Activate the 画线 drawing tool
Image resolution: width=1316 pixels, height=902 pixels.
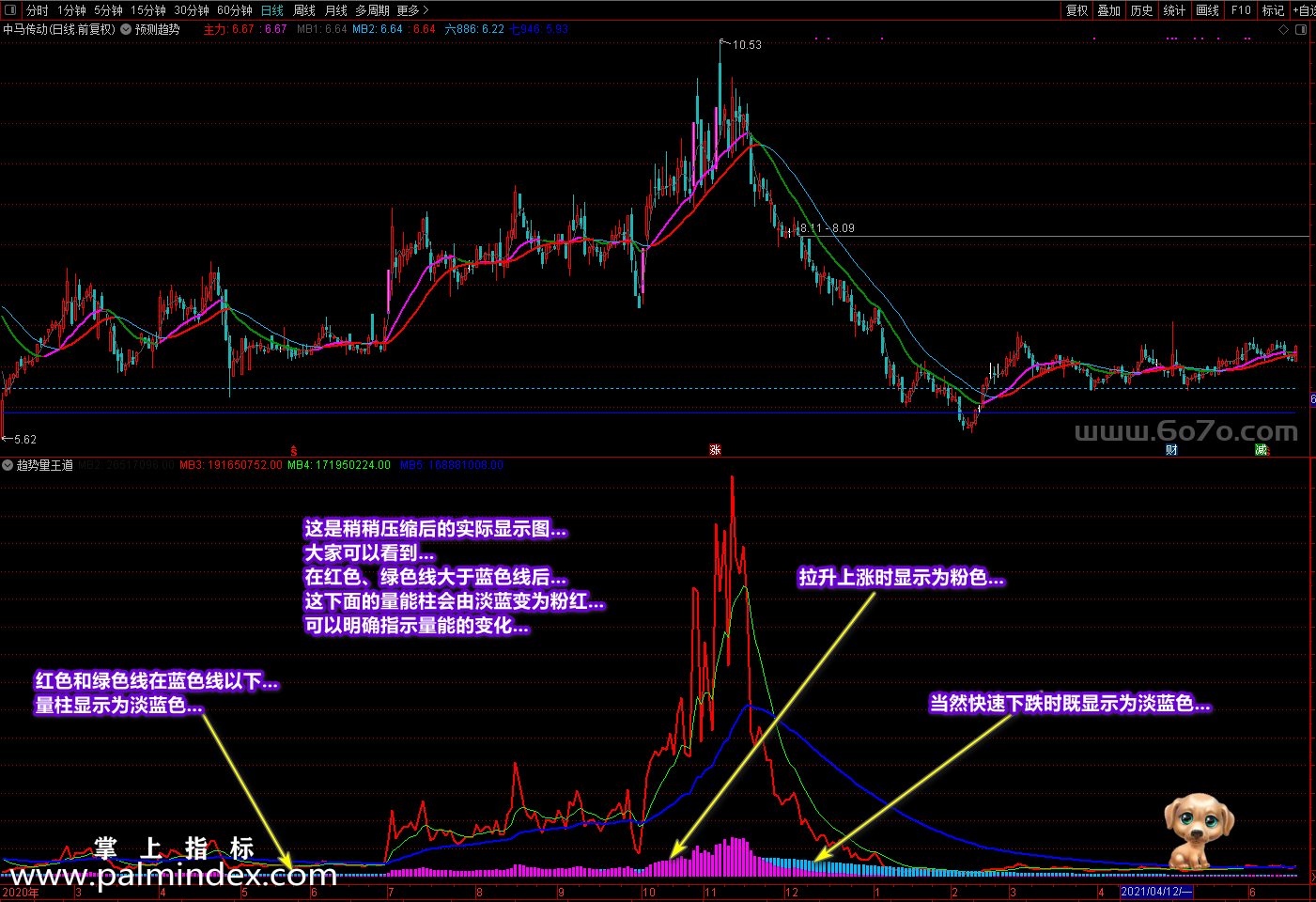pyautogui.click(x=1208, y=10)
